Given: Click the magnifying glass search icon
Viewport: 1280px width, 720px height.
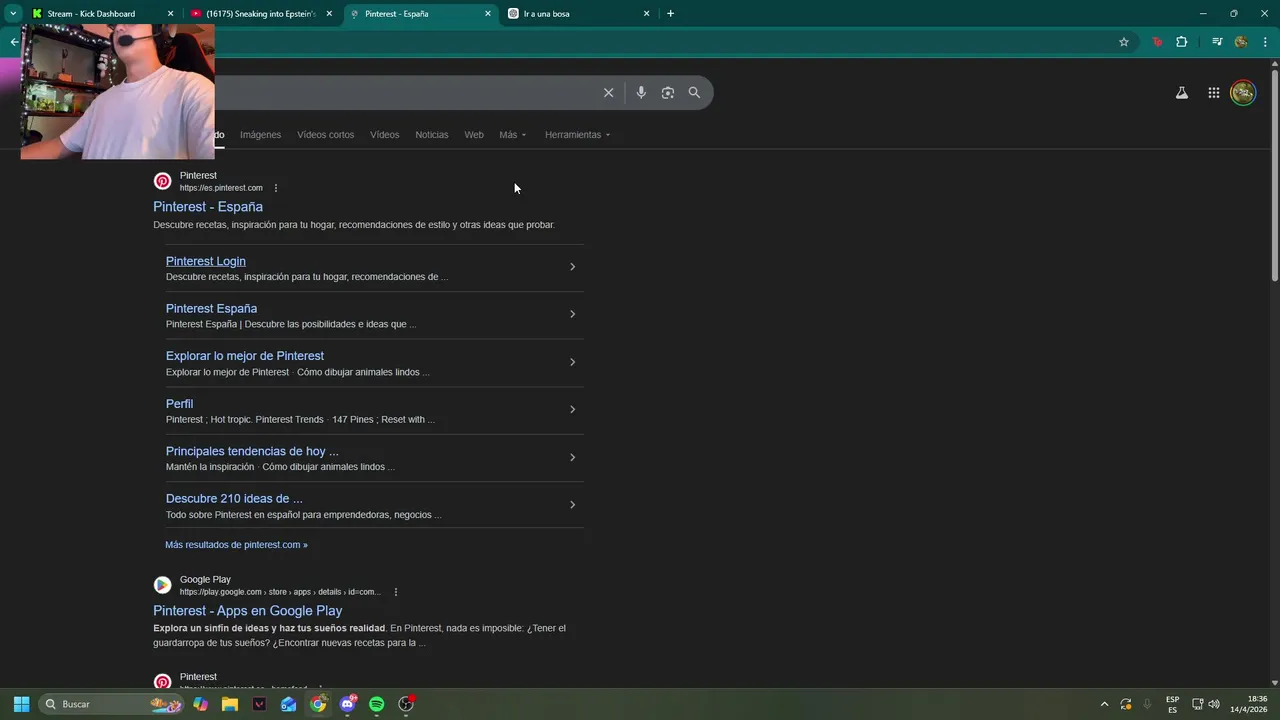Looking at the screenshot, I should coord(694,93).
